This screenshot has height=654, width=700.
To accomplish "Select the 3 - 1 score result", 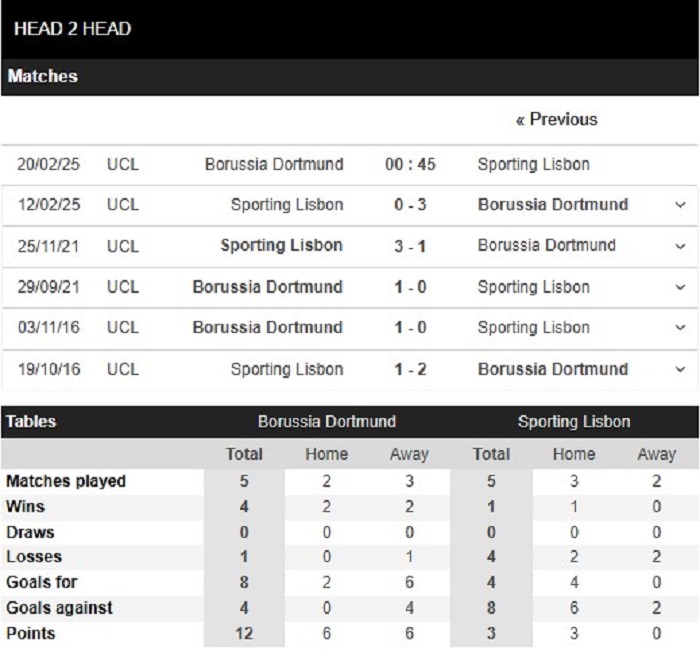I will (410, 246).
